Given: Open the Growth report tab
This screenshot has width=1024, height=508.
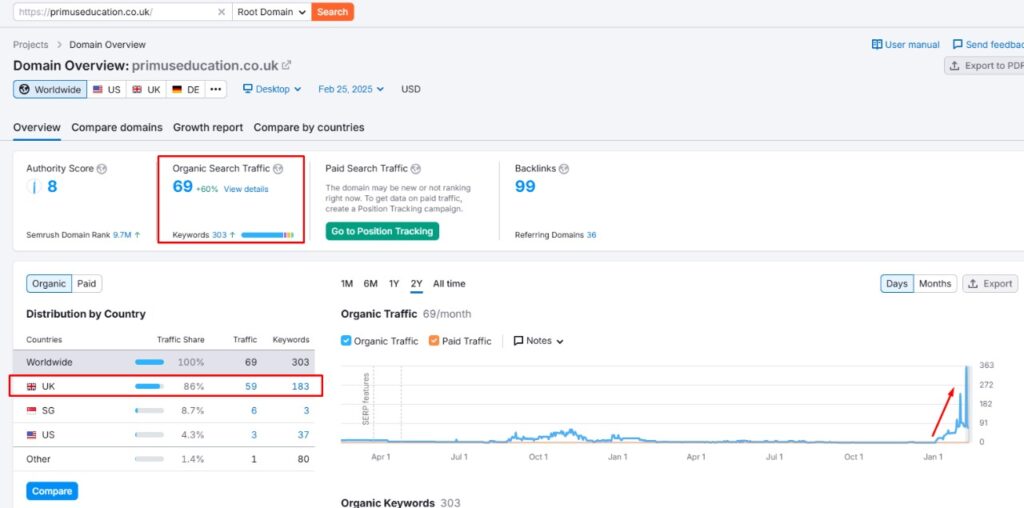Looking at the screenshot, I should click(208, 127).
